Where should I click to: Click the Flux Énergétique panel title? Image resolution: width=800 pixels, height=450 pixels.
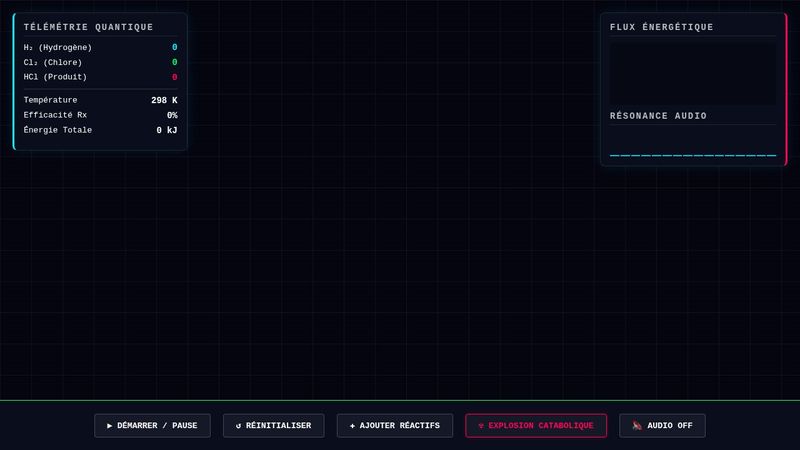tap(661, 27)
